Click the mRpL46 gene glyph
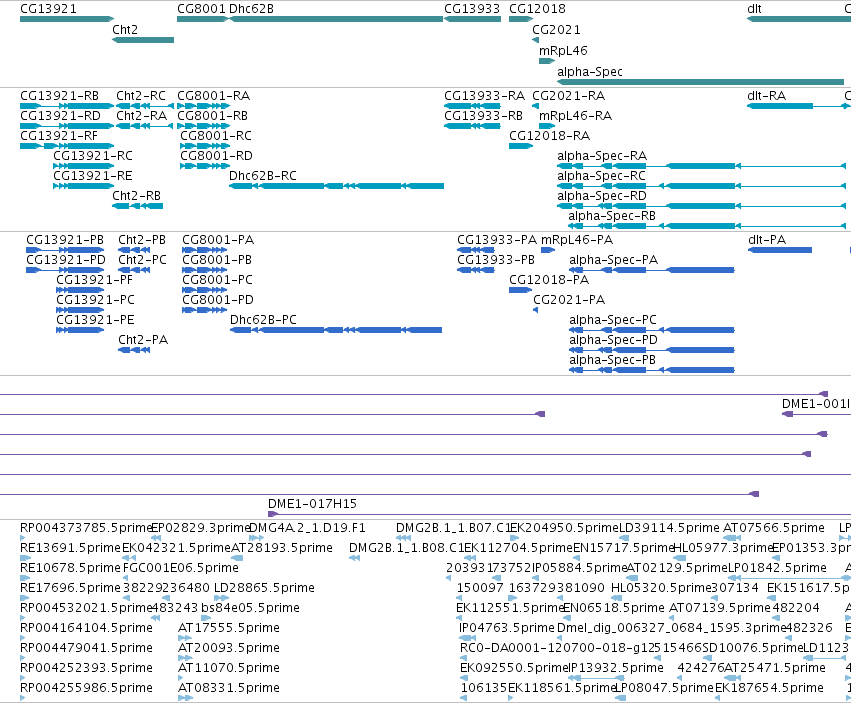 [547, 61]
